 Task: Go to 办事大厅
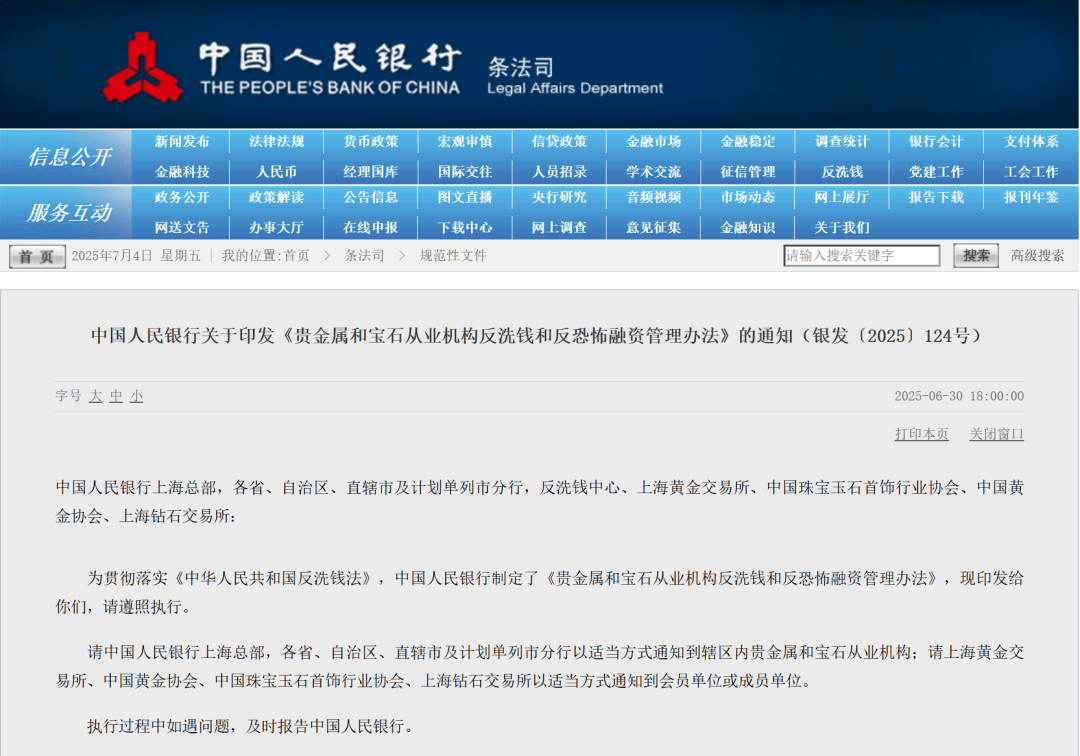pos(276,228)
